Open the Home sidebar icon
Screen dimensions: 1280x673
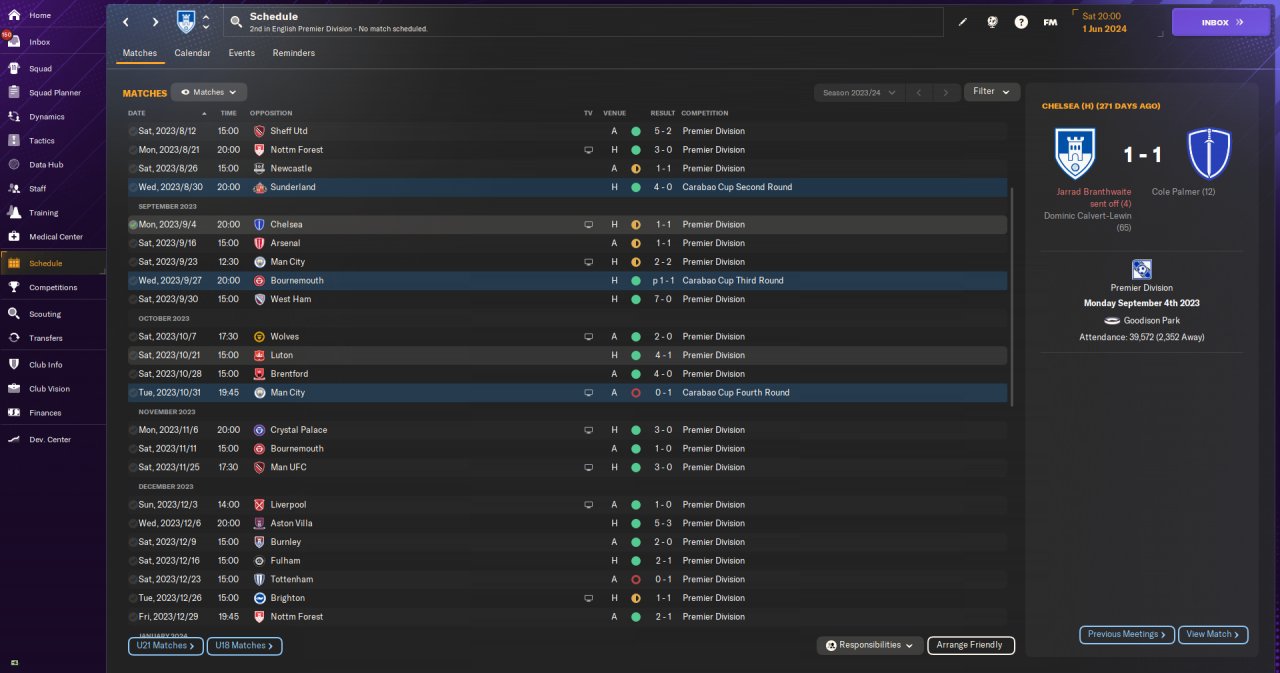click(x=14, y=15)
